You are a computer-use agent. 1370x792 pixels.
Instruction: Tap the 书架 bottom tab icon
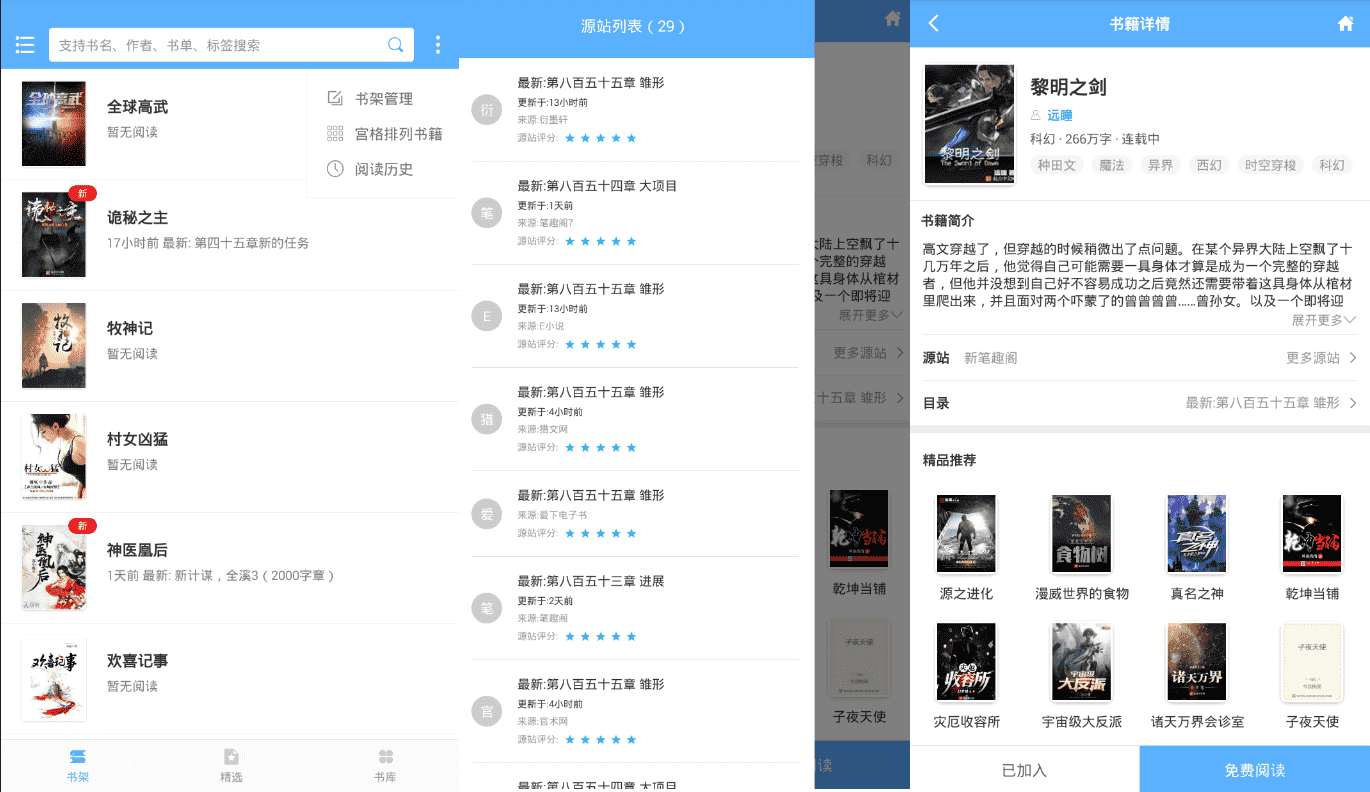coord(77,757)
